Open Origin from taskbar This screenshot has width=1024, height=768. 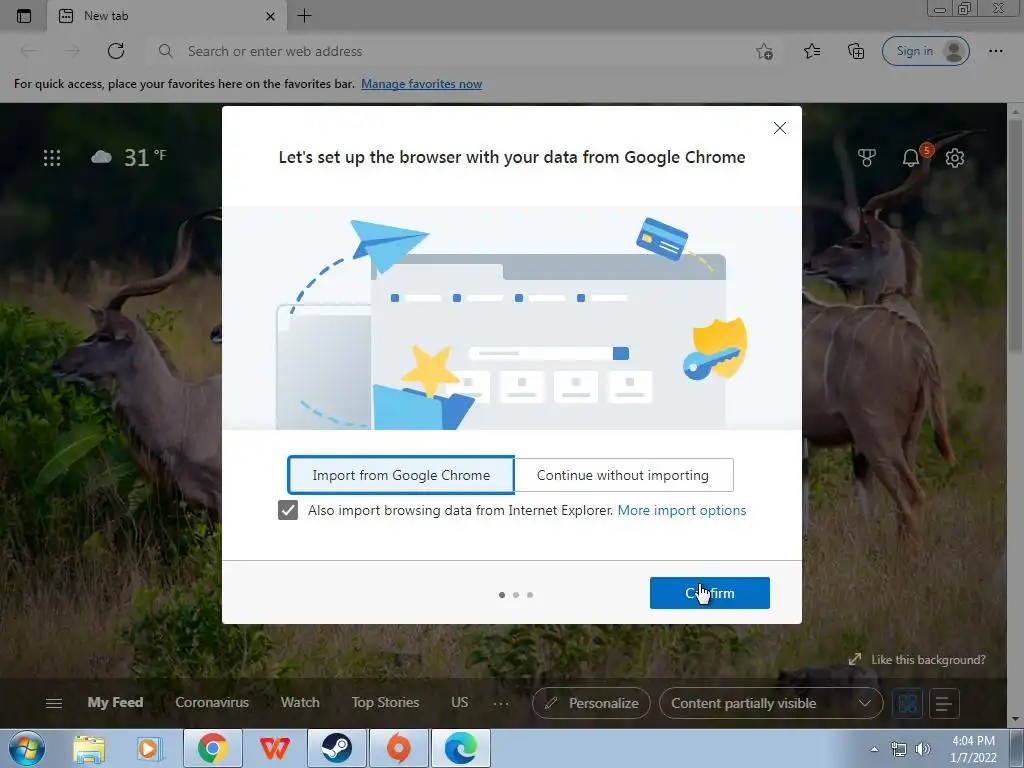399,748
